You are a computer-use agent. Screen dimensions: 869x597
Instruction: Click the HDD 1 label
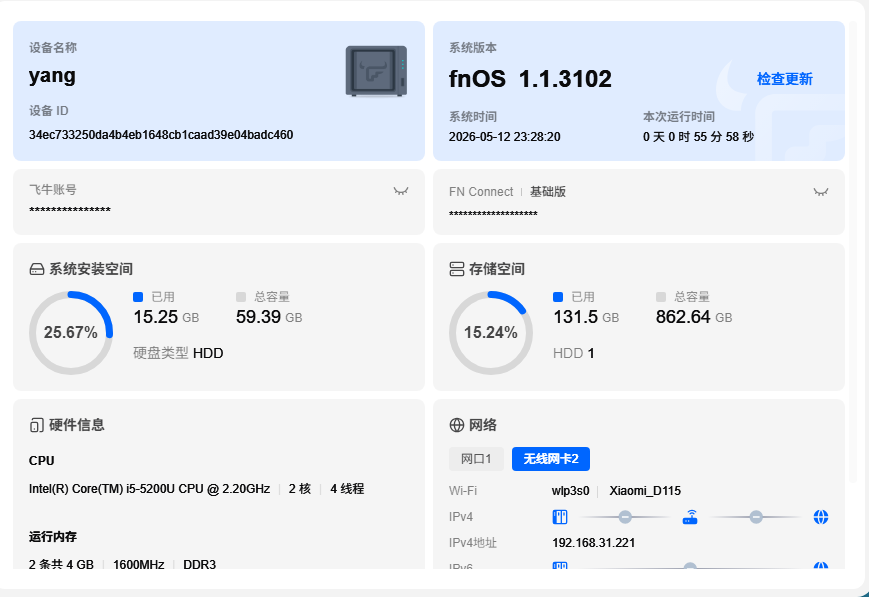[x=574, y=353]
